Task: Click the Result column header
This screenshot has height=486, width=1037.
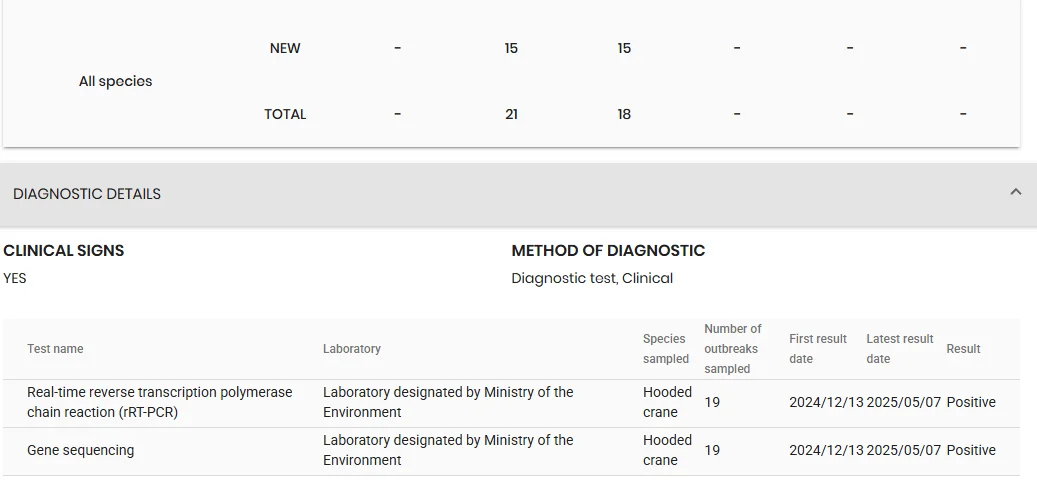Action: (963, 348)
